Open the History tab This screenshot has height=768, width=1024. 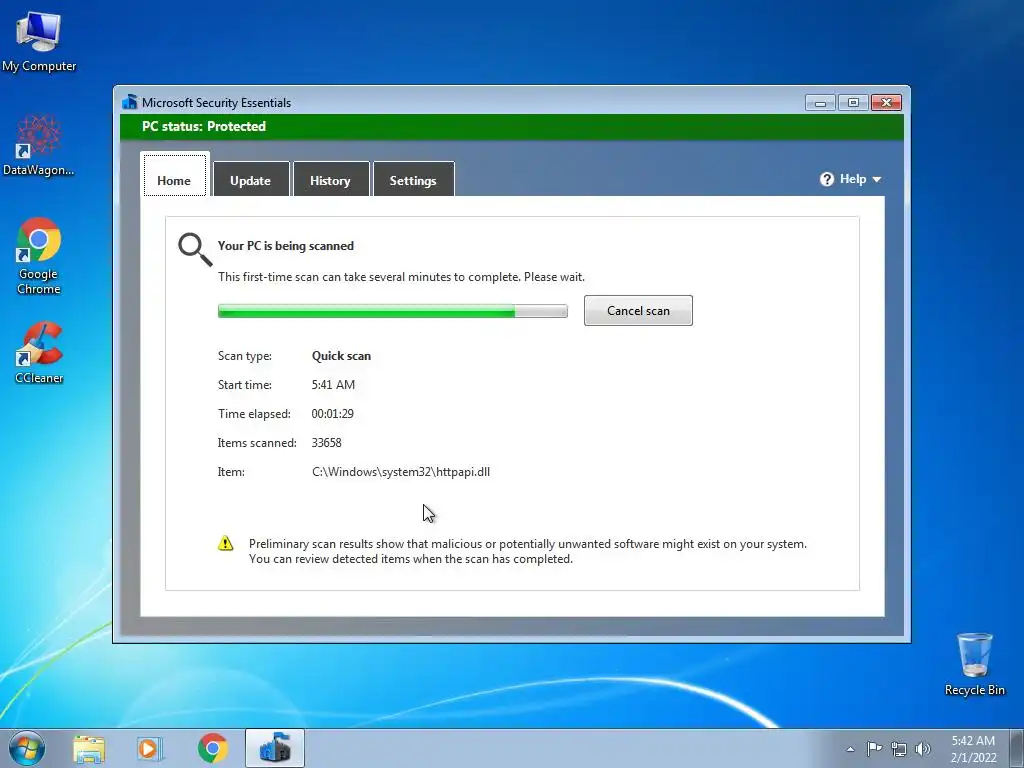click(330, 179)
